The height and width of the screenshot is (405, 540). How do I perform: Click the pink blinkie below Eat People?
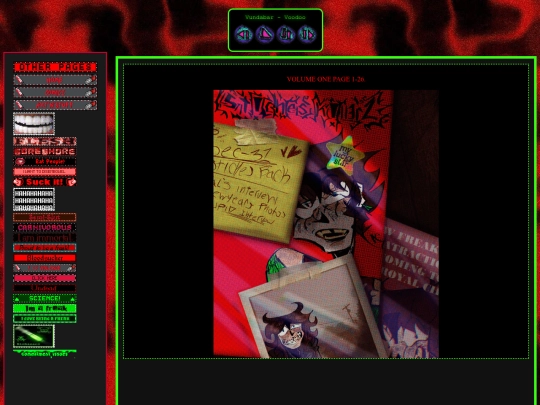pyautogui.click(x=45, y=172)
